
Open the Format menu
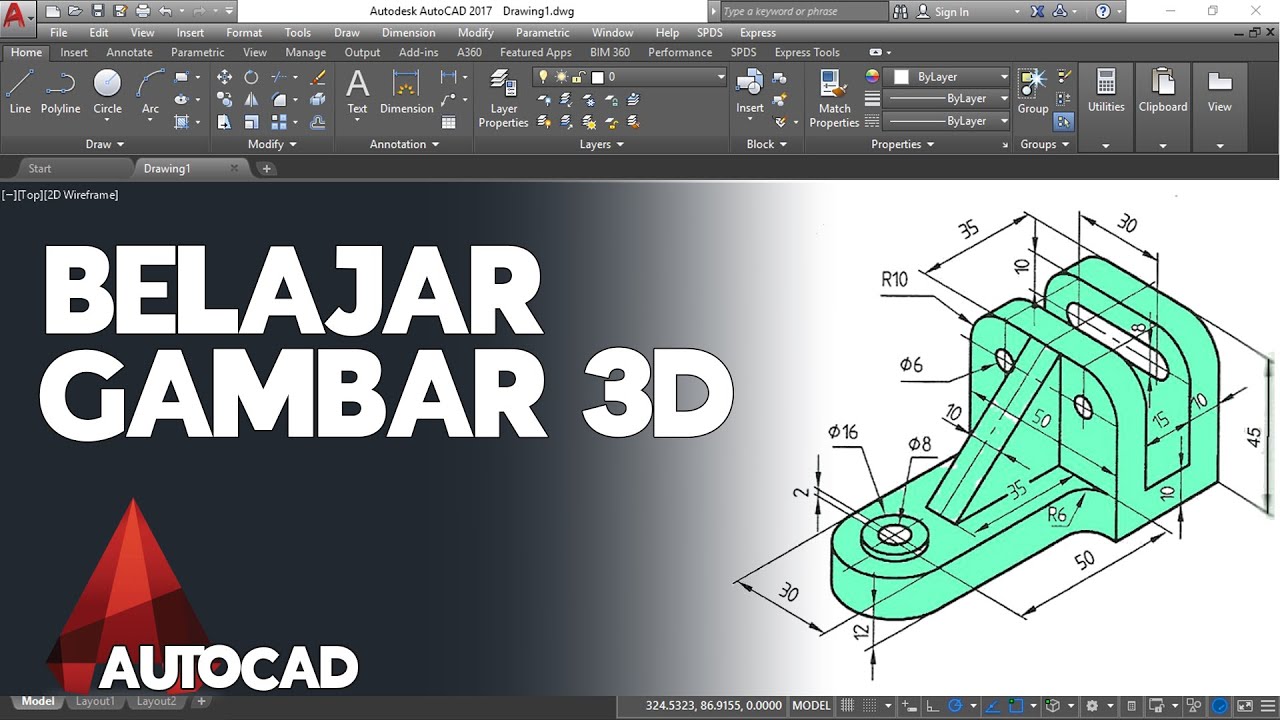[x=244, y=33]
